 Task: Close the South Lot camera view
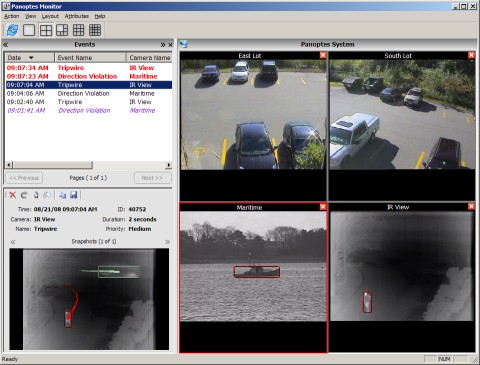471,55
